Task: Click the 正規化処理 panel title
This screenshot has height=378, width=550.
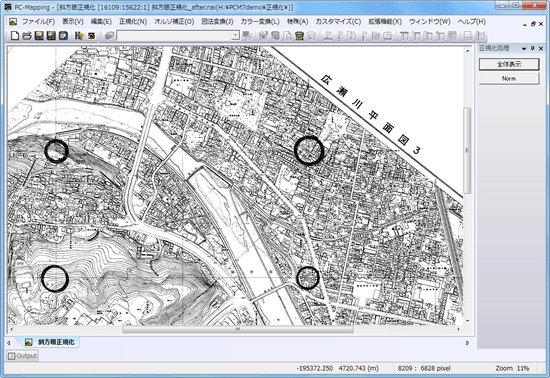Action: [494, 48]
